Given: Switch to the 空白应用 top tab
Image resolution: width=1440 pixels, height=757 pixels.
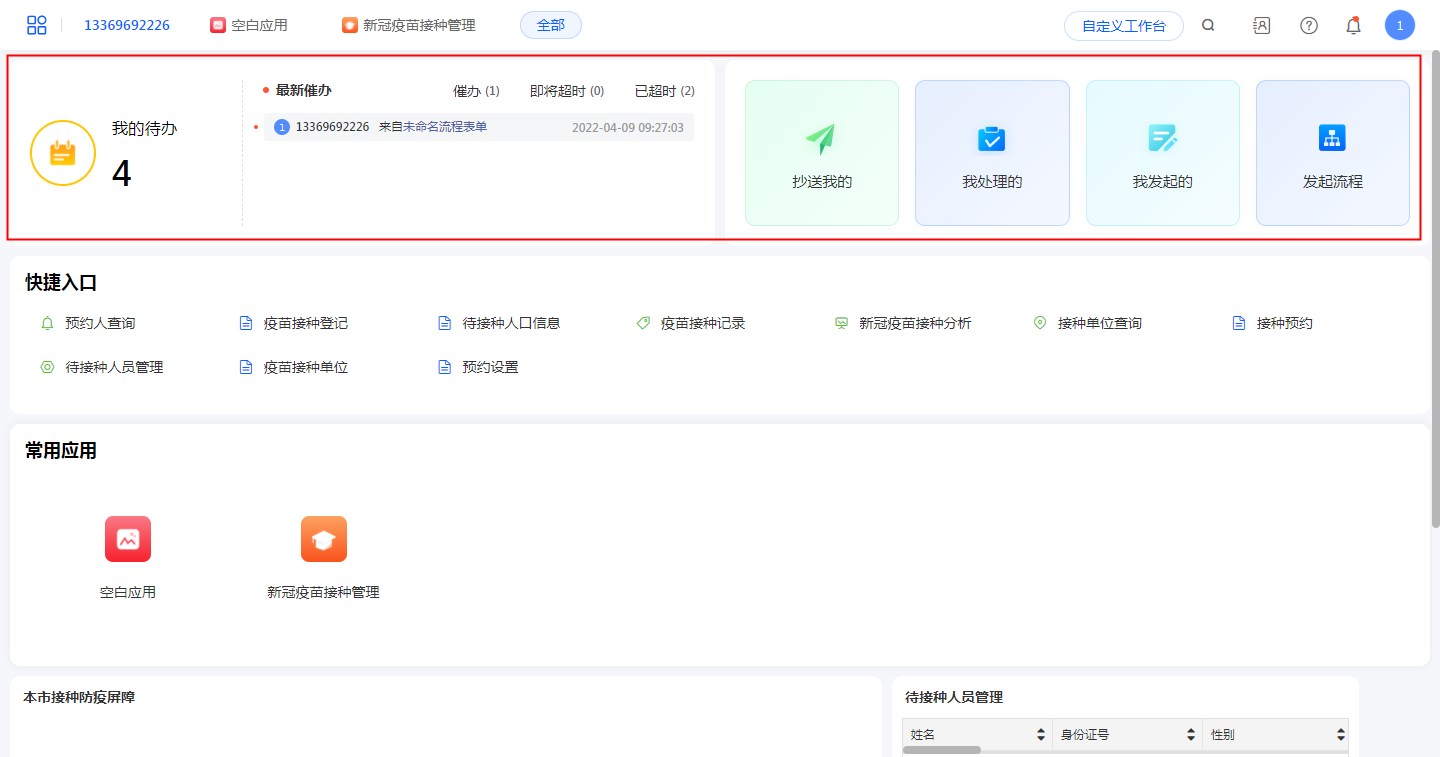Looking at the screenshot, I should tap(249, 26).
